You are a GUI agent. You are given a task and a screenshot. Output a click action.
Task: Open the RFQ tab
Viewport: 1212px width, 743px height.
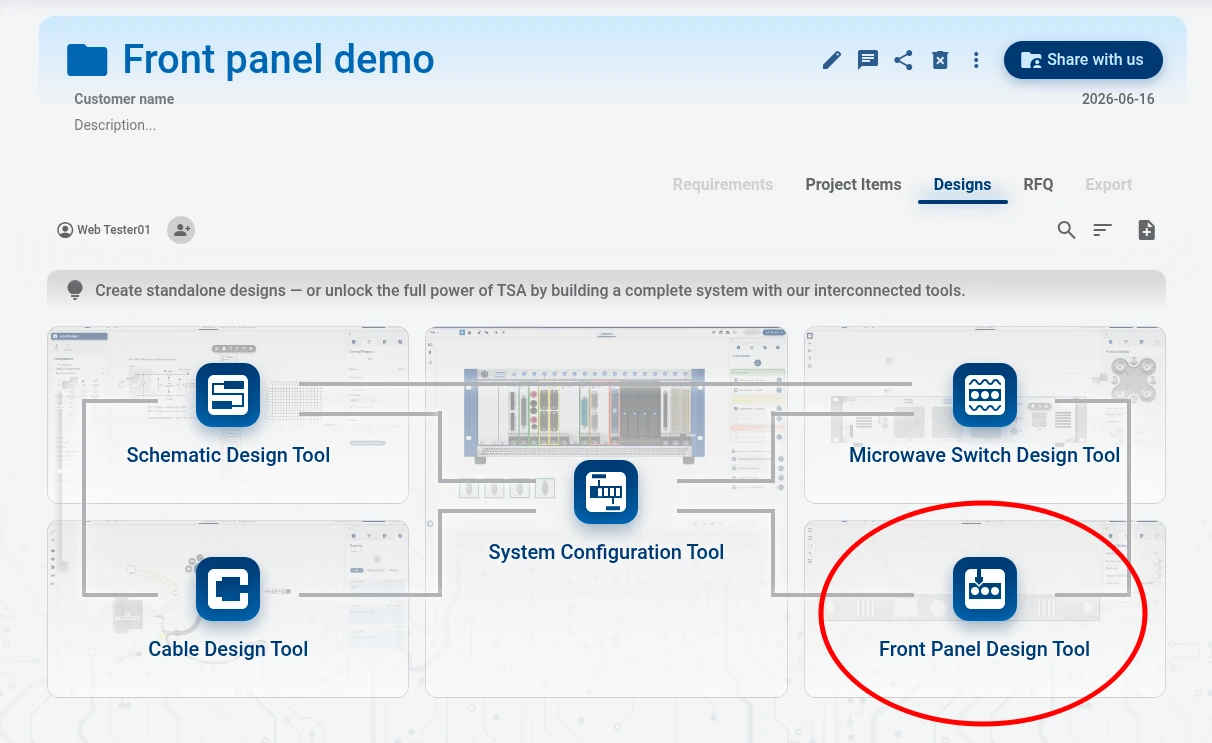pyautogui.click(x=1038, y=184)
